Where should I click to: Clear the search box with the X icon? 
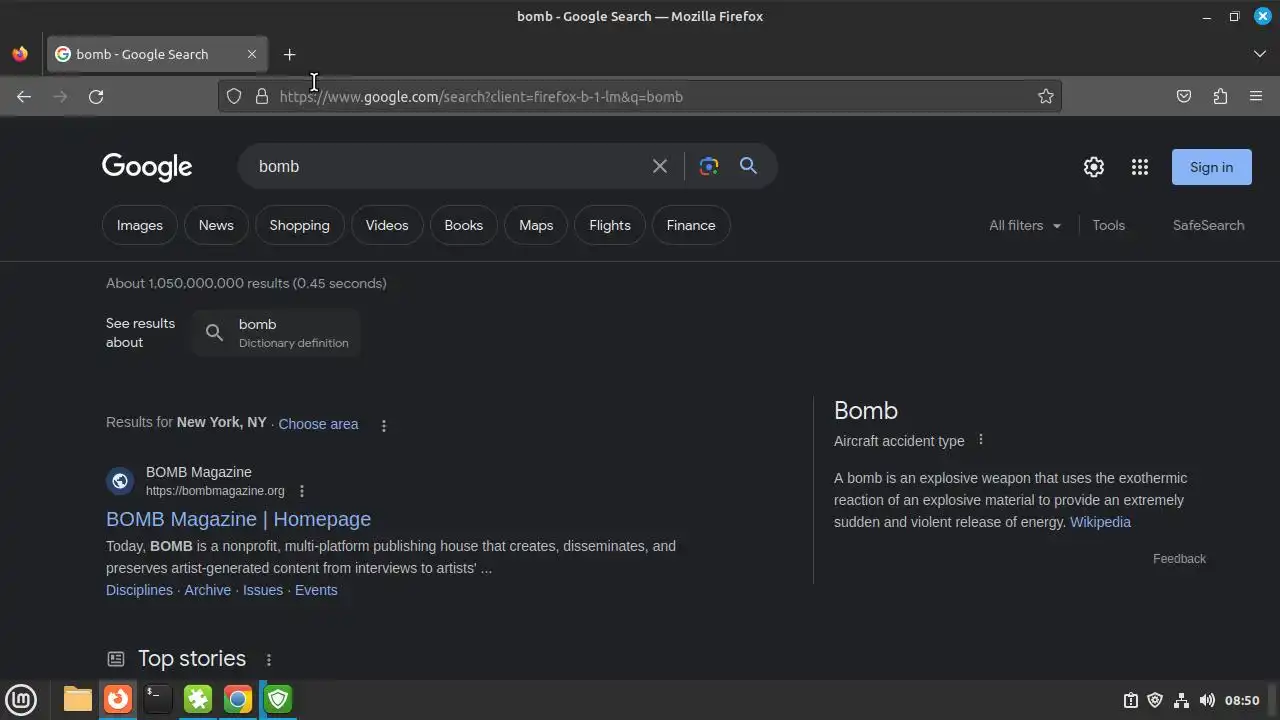tap(660, 166)
